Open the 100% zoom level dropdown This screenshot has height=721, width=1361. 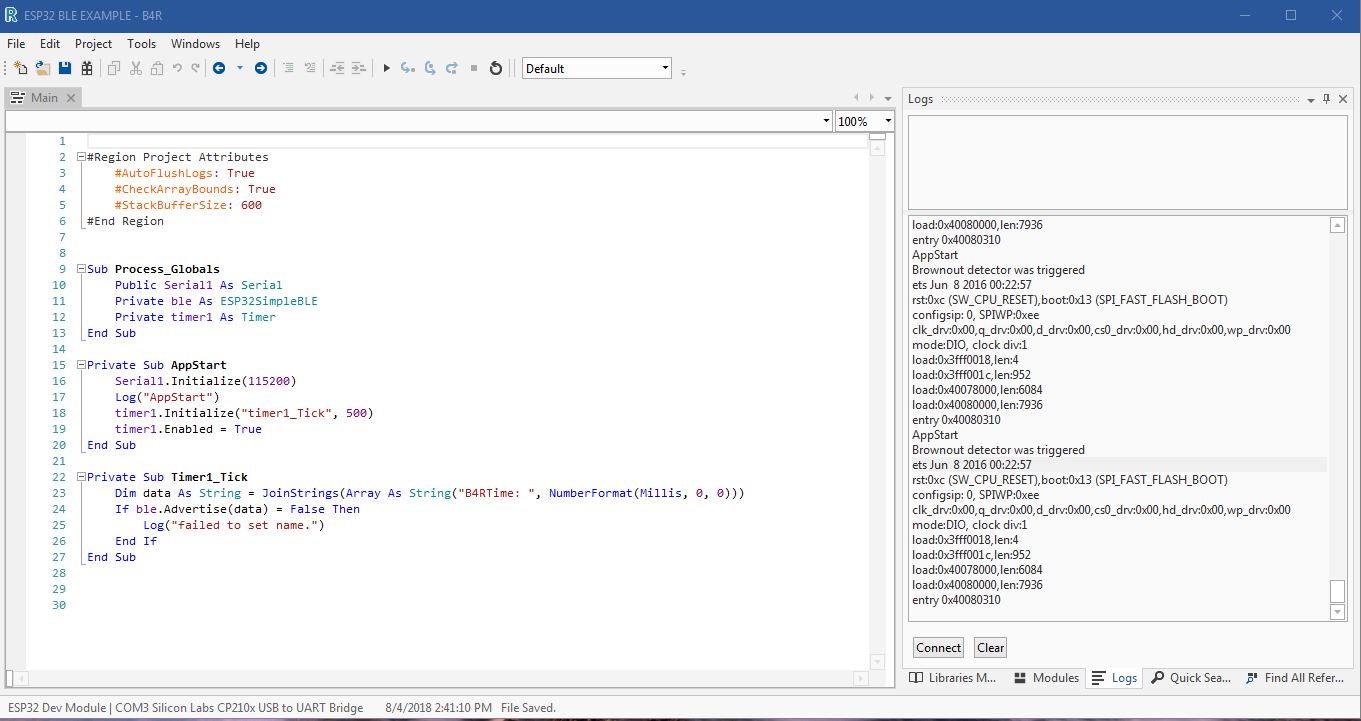click(x=886, y=121)
